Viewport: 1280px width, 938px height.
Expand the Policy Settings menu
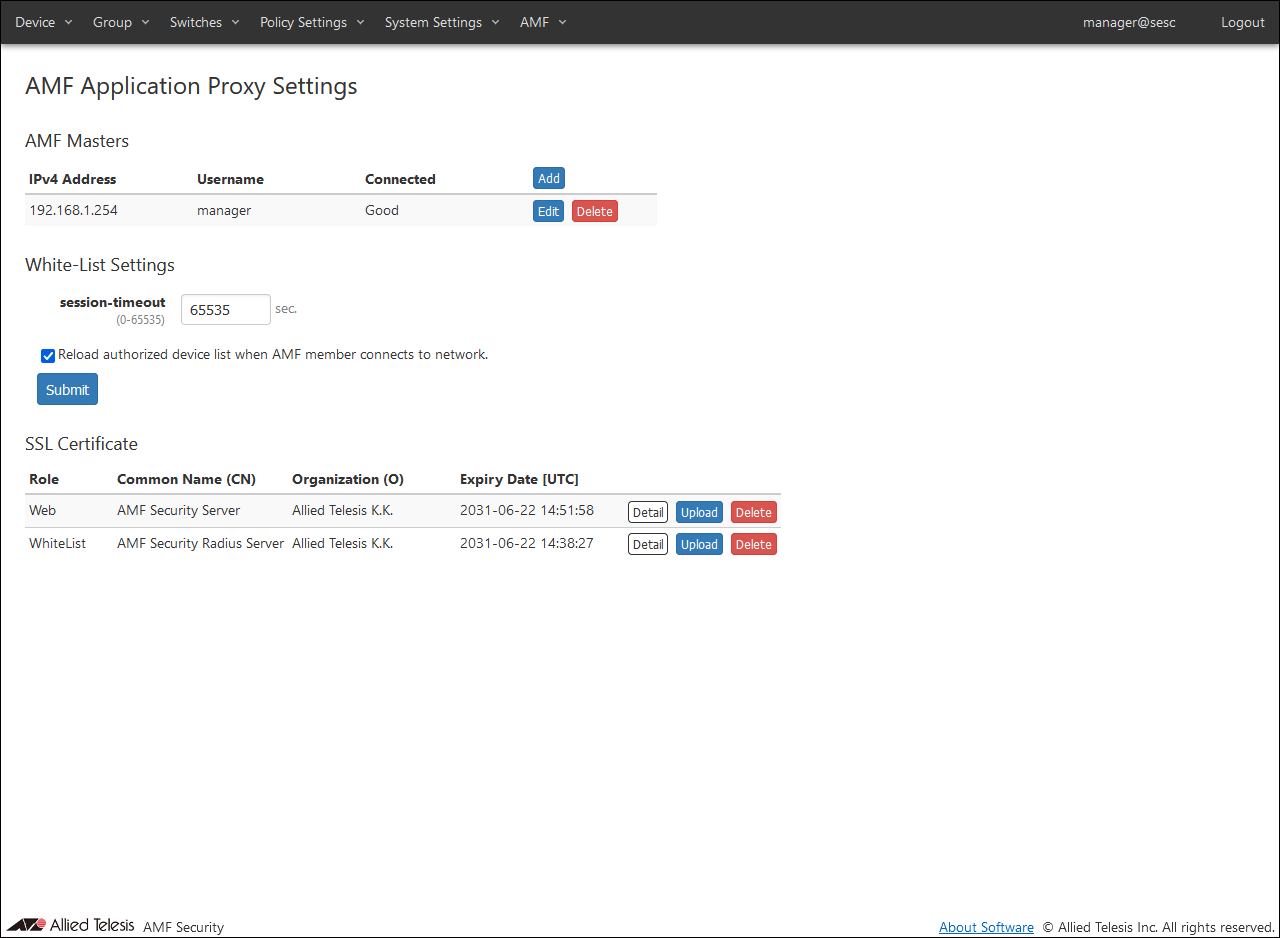312,22
